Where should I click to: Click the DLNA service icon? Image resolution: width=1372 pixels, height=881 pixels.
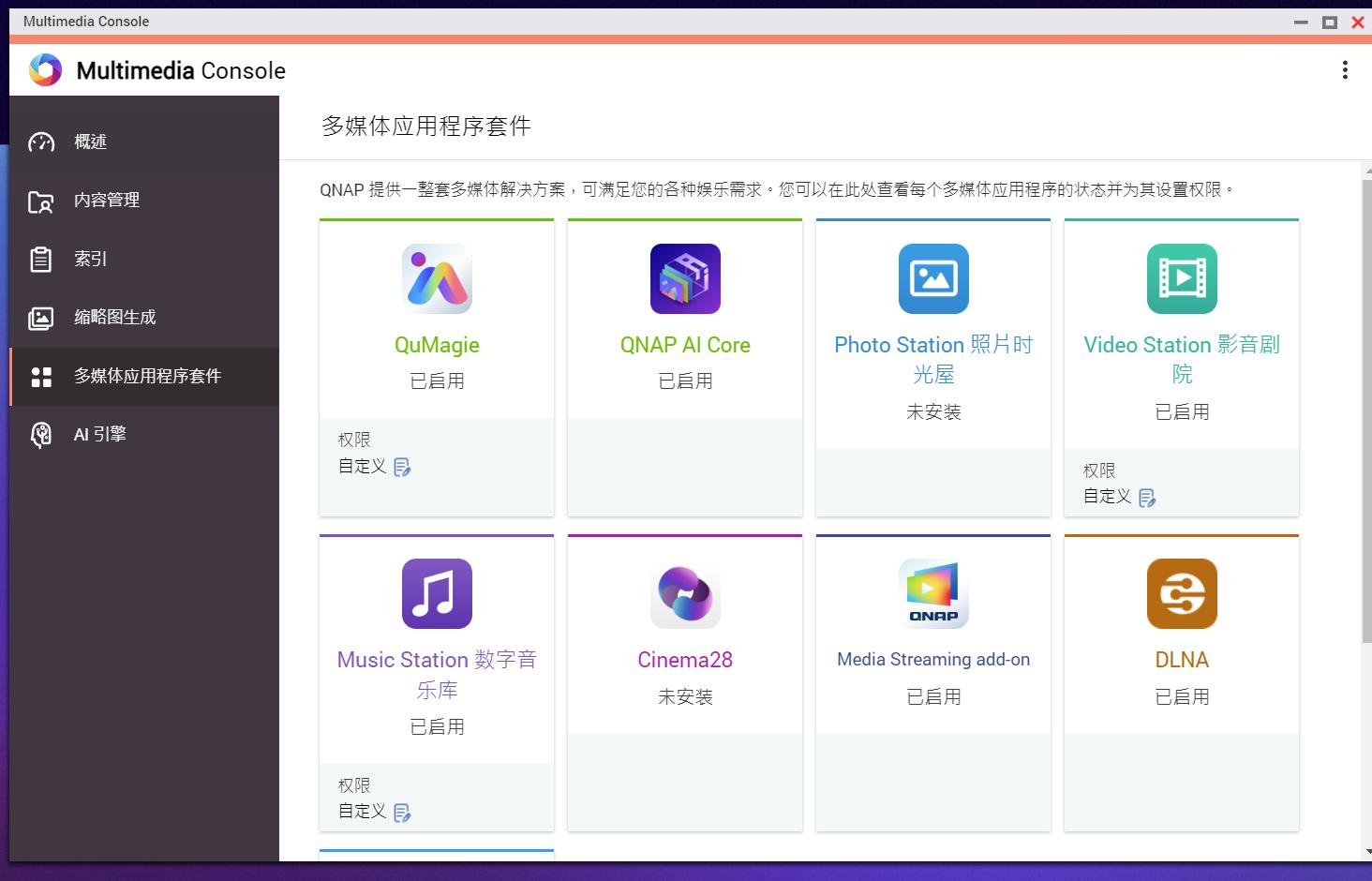click(1182, 593)
